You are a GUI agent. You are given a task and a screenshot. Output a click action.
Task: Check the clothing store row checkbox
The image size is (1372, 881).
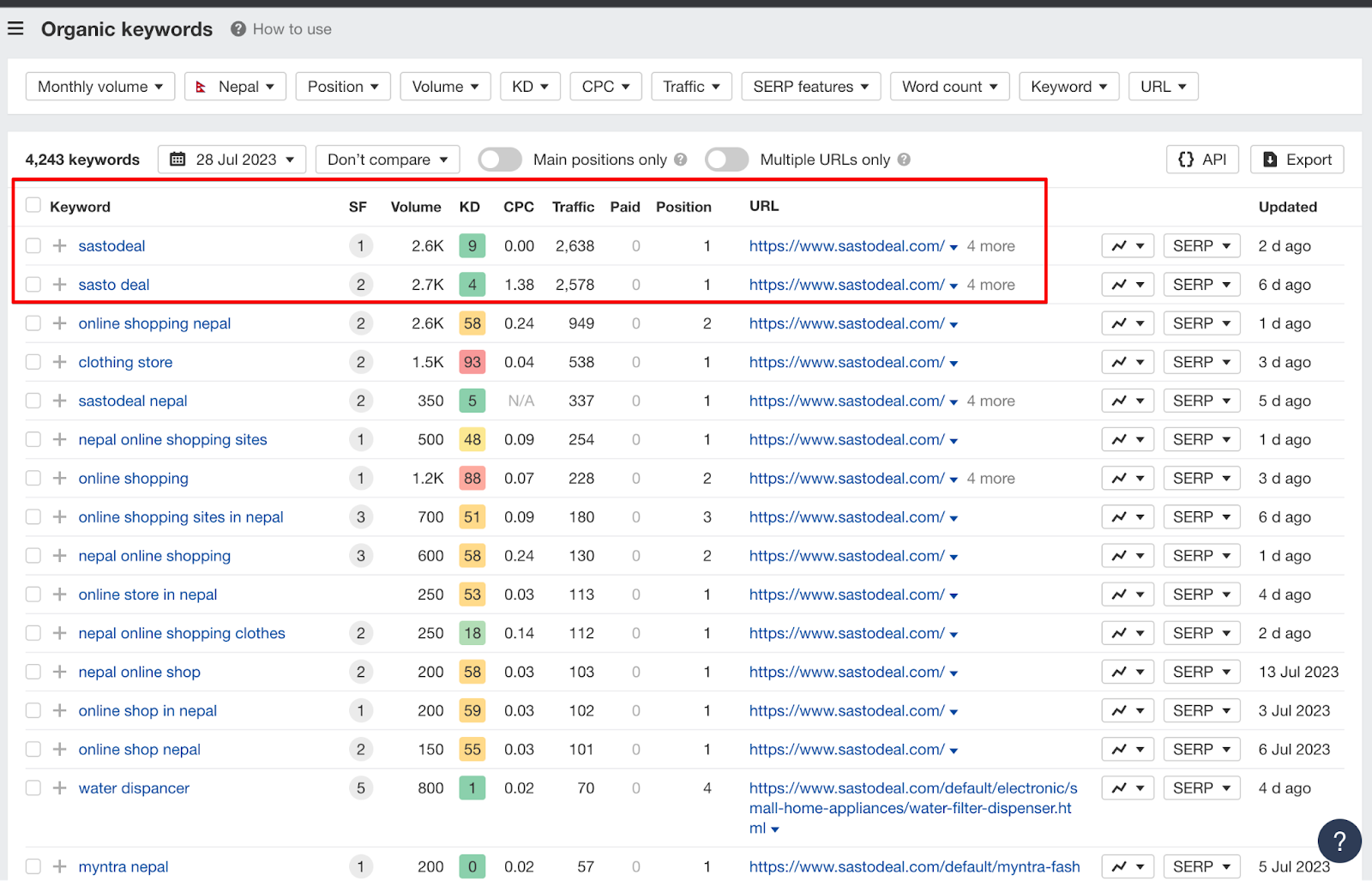33,362
